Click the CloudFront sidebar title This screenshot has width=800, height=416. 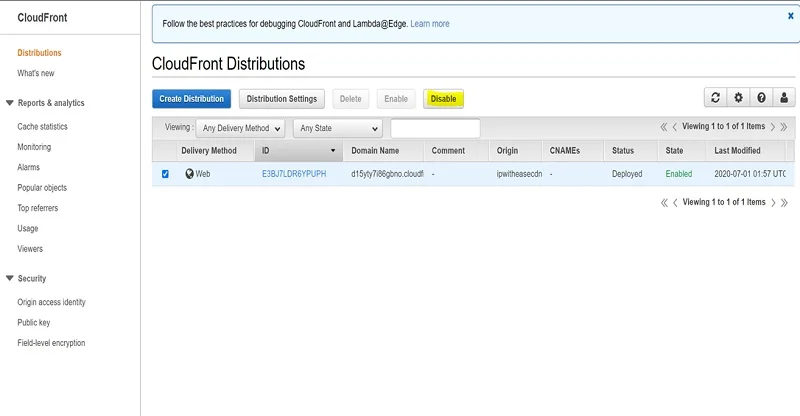42,17
